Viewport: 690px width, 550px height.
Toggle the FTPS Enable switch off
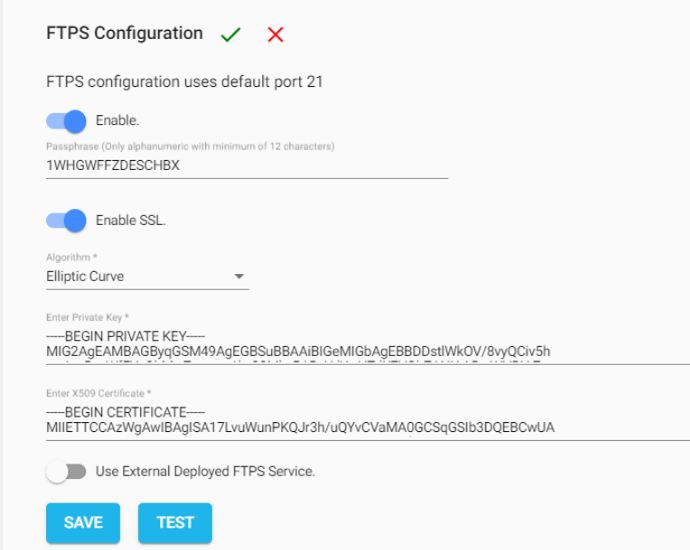66,121
